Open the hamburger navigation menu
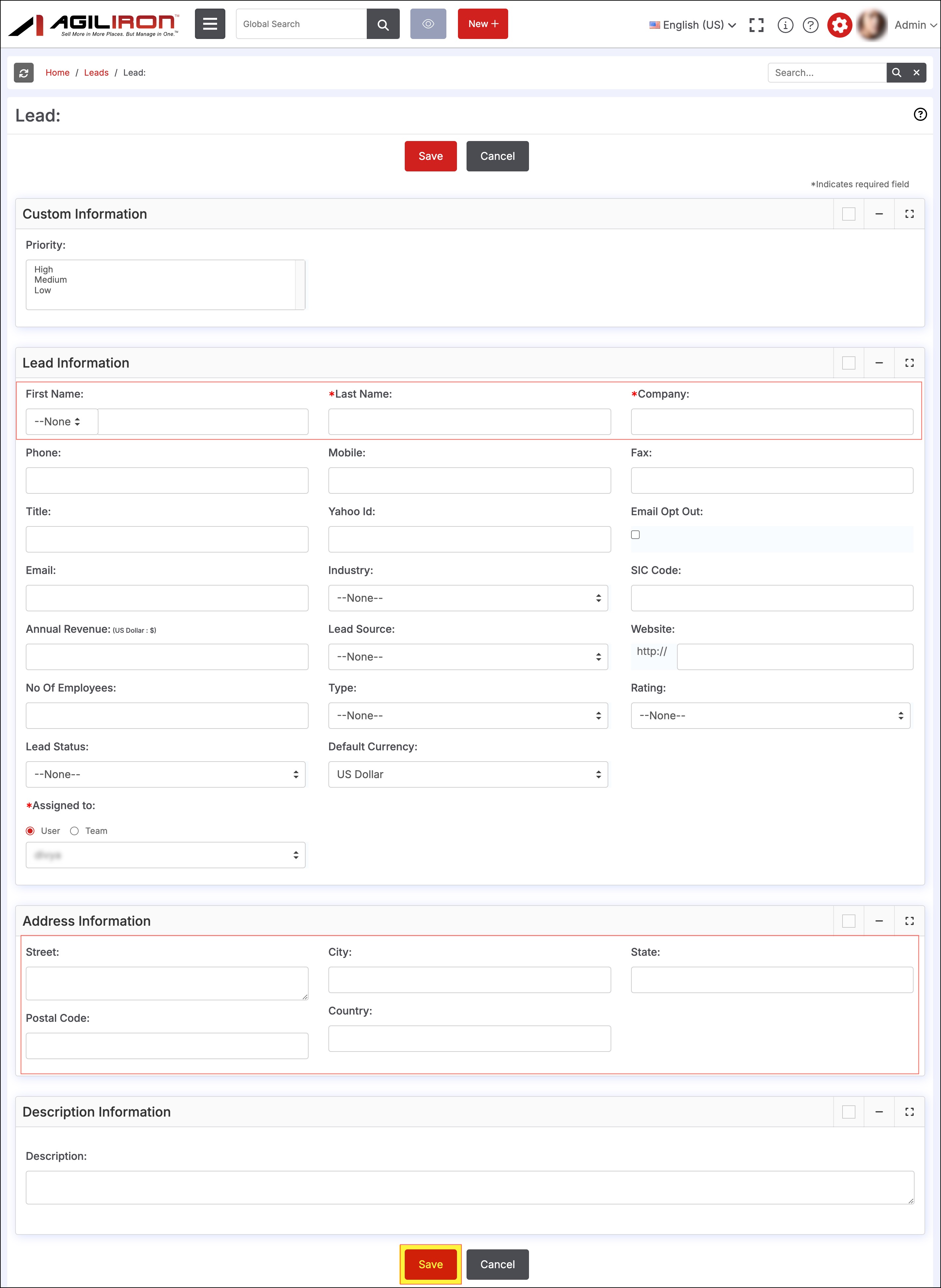Viewport: 941px width, 1288px height. 209,24
